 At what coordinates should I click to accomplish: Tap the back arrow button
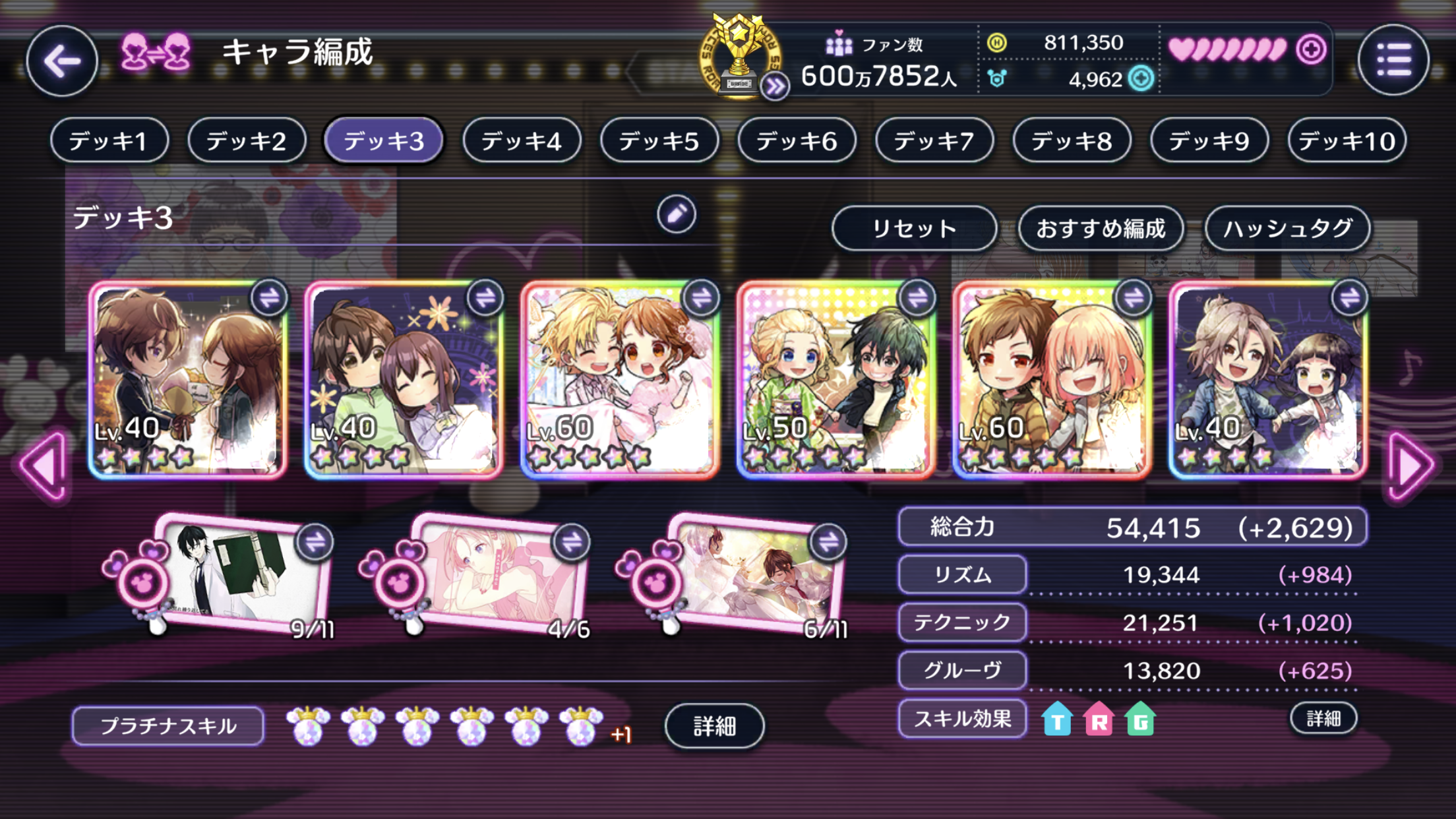(x=62, y=61)
